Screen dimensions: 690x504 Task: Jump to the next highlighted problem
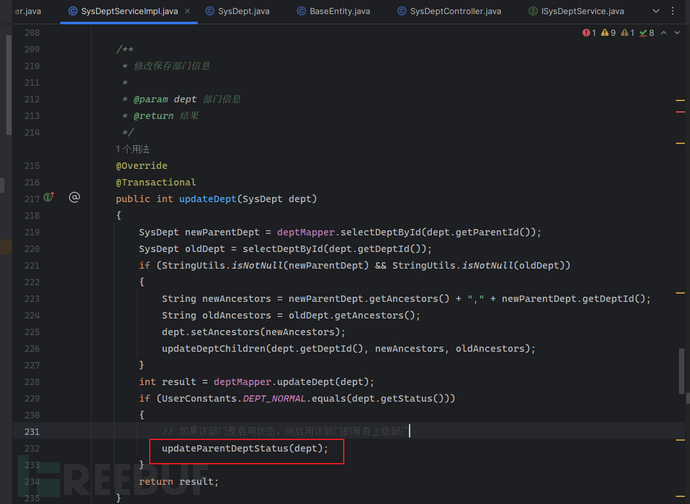(677, 33)
